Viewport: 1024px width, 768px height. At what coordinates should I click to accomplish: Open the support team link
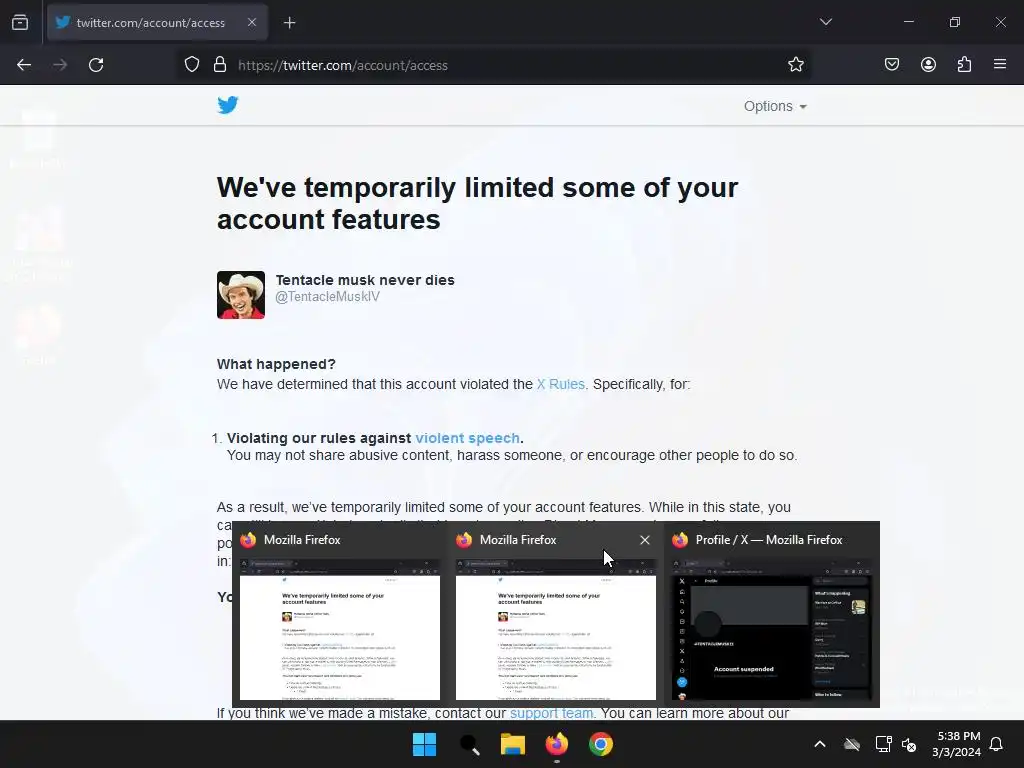coord(551,713)
